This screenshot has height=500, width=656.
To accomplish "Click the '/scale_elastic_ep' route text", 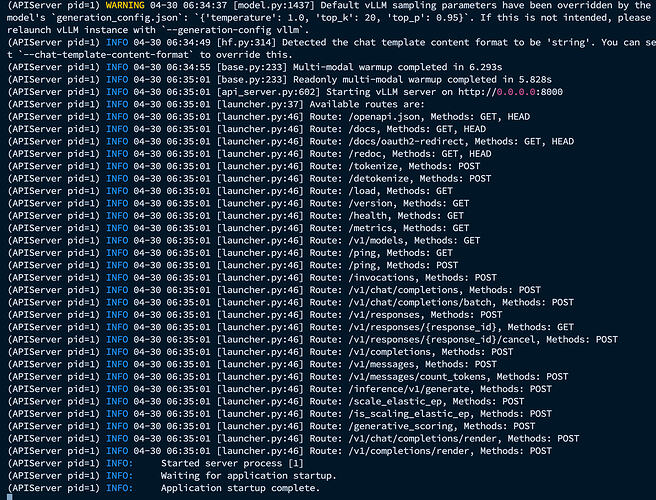I will [x=395, y=402].
